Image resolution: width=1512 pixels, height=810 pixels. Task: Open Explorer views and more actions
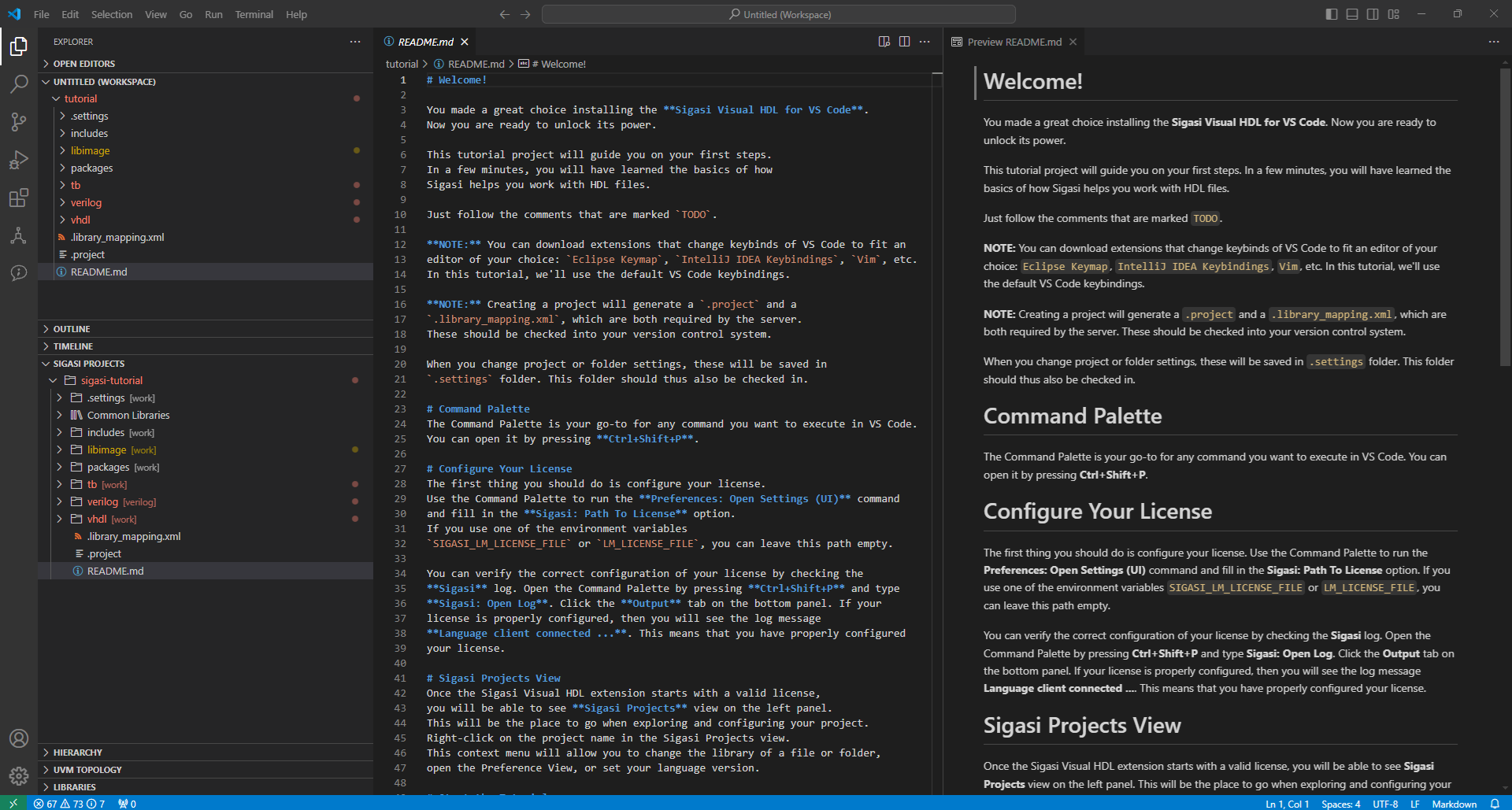(x=355, y=42)
